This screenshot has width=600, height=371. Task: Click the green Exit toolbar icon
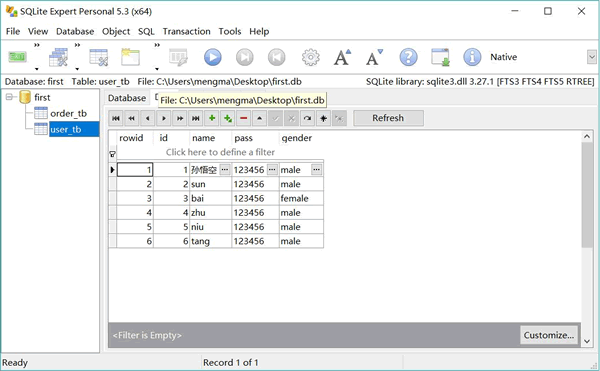pyautogui.click(x=17, y=57)
